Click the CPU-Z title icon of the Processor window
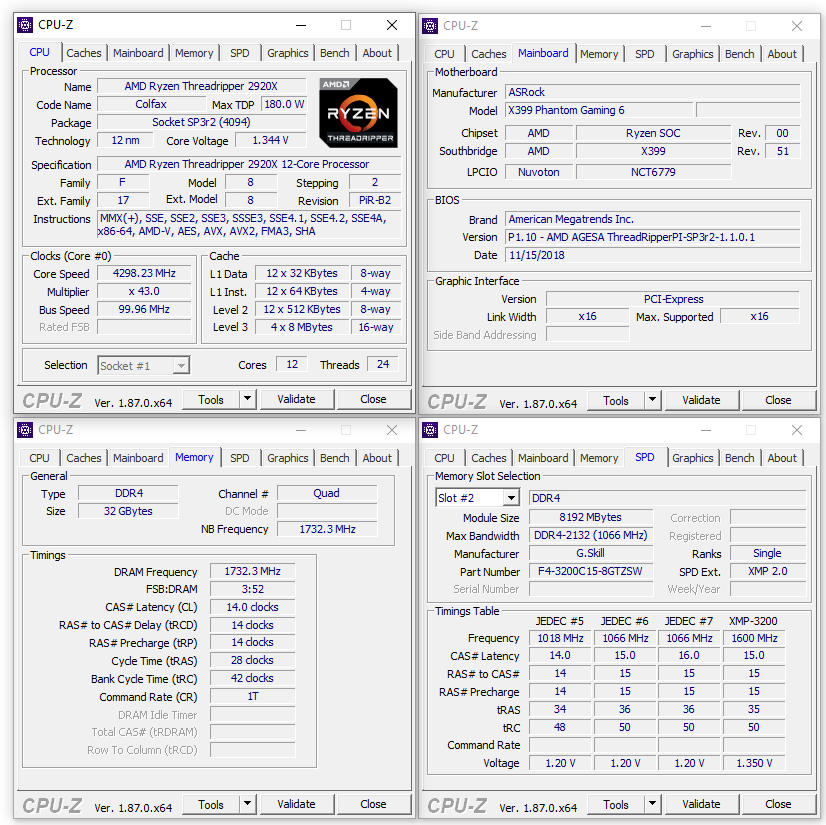This screenshot has height=825, width=826. pos(25,25)
